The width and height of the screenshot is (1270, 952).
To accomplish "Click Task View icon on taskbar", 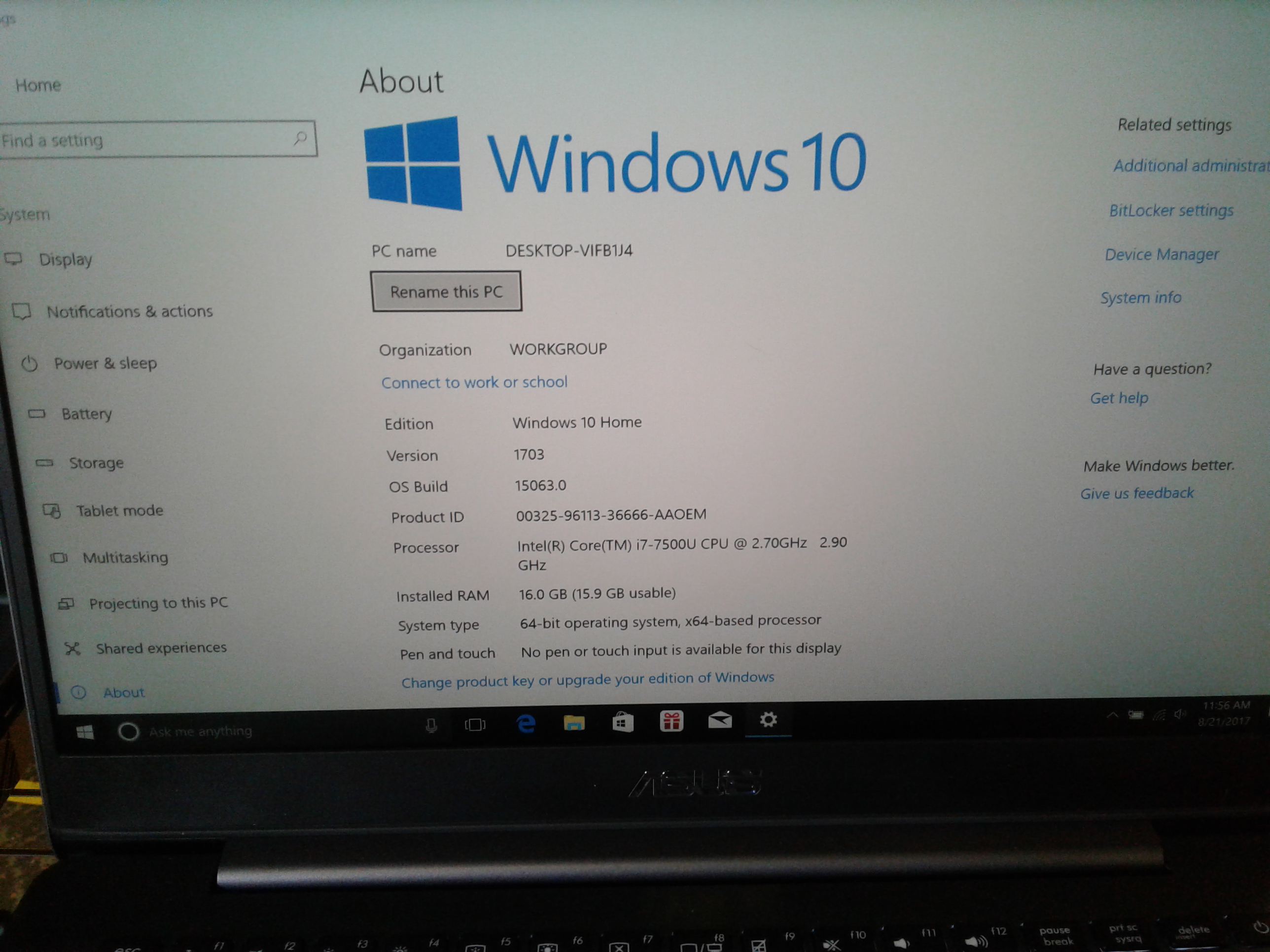I will coord(475,725).
